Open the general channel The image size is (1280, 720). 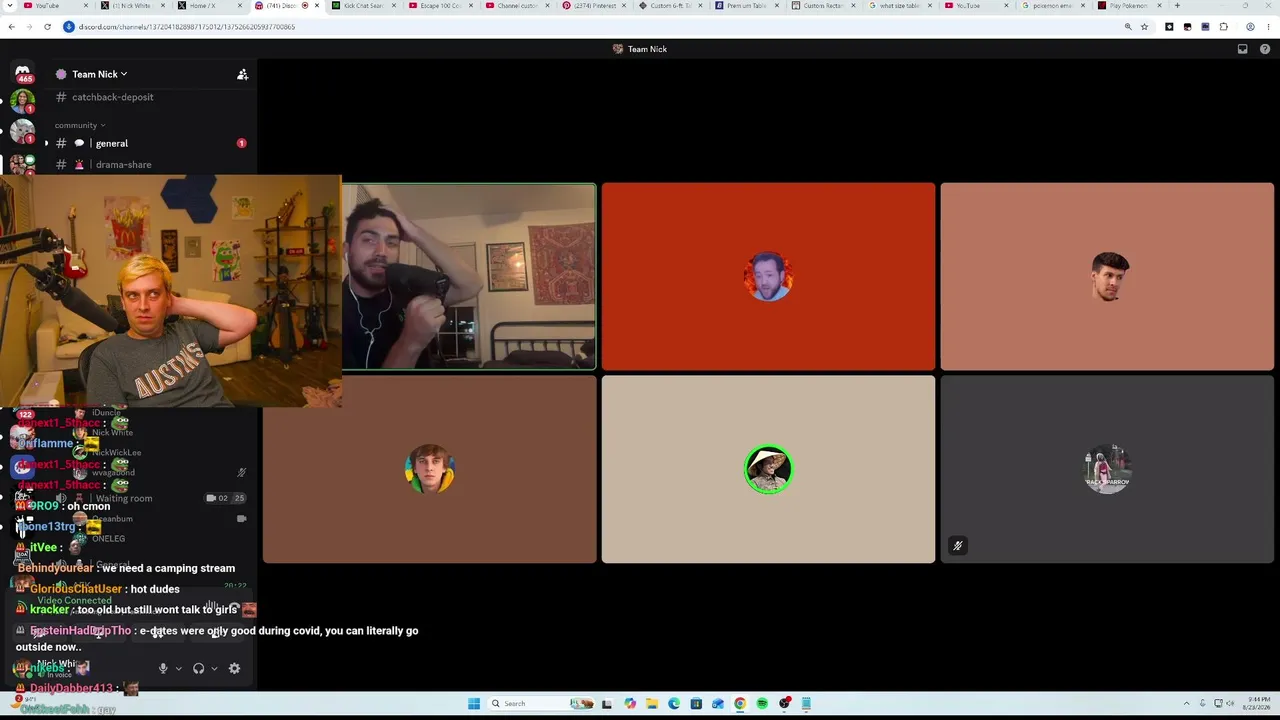point(112,143)
